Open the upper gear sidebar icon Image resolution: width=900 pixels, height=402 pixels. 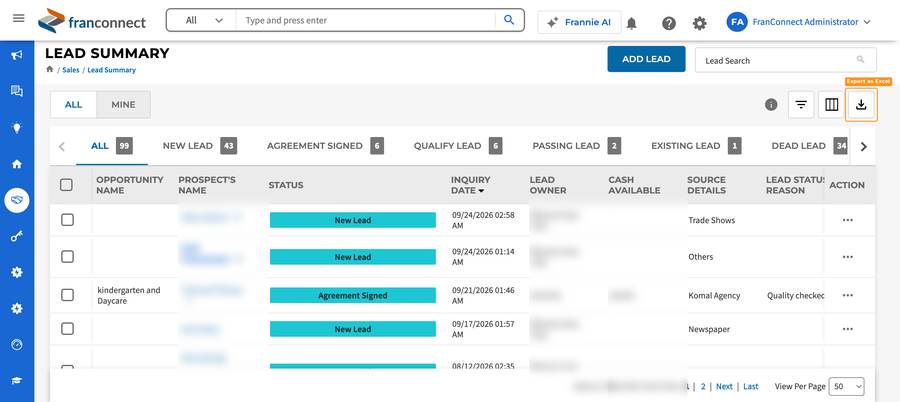tap(17, 272)
